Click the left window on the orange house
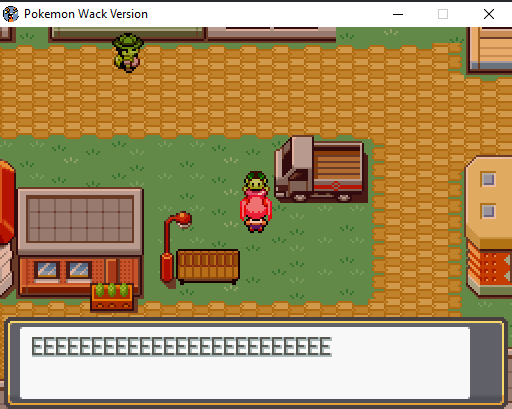Image resolution: width=512 pixels, height=409 pixels. (x=47, y=270)
